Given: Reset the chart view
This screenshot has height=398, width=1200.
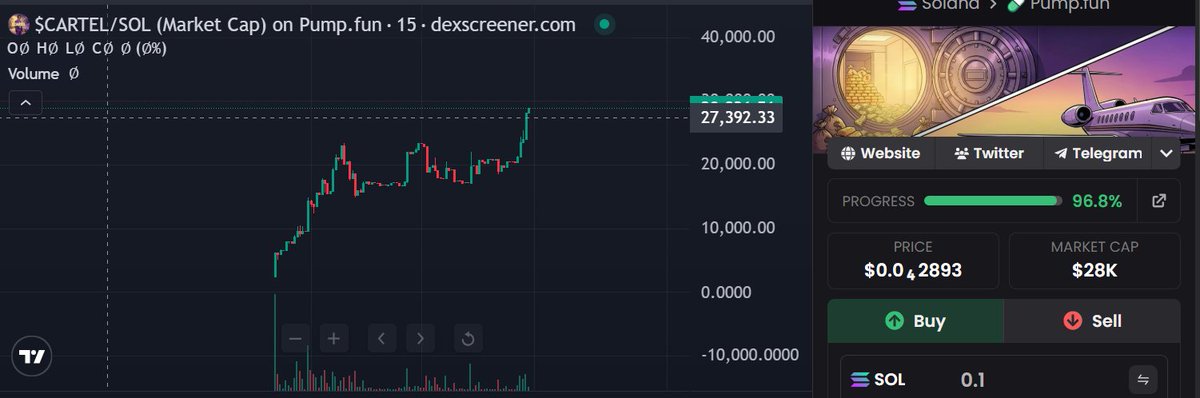Looking at the screenshot, I should [467, 339].
